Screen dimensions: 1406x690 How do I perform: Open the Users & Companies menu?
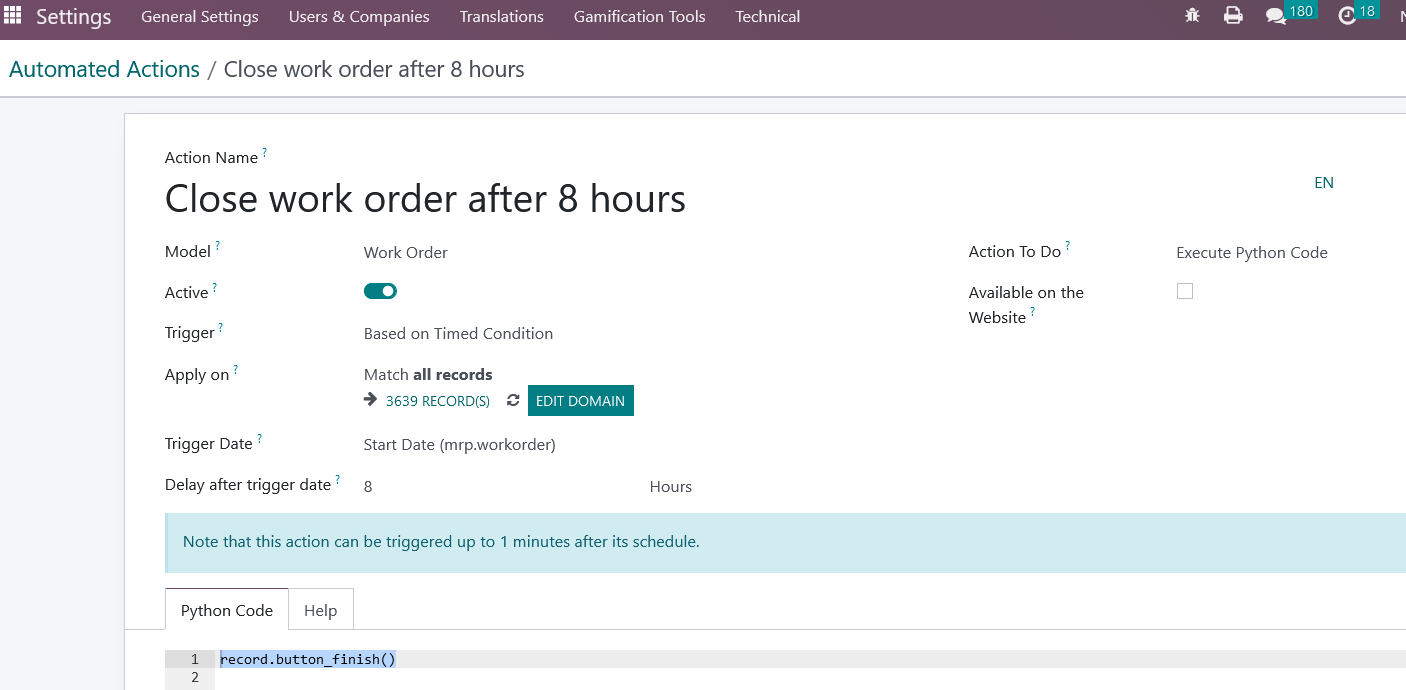(x=359, y=17)
